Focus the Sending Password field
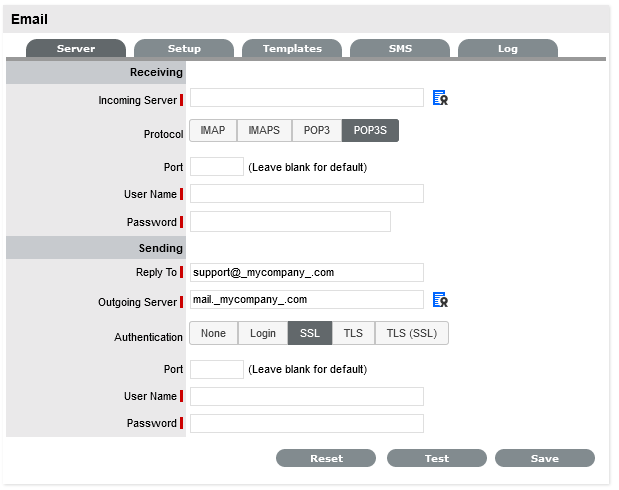619x490 pixels. [x=307, y=423]
